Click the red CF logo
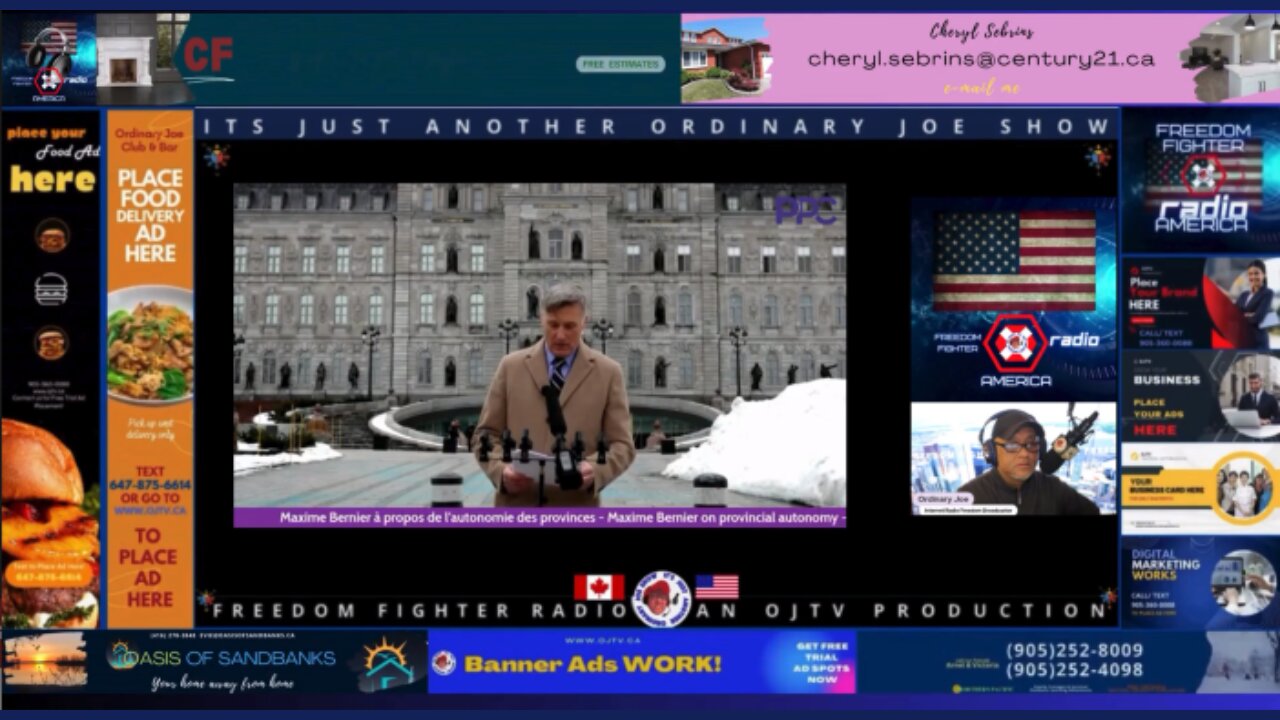 tap(208, 54)
